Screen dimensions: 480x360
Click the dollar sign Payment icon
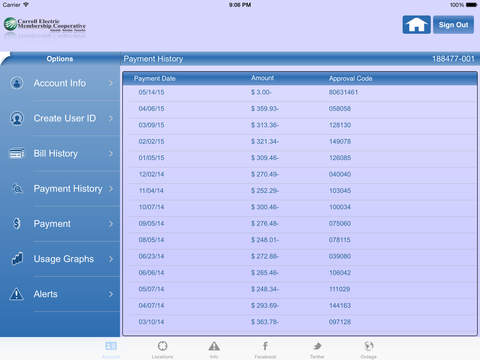pos(17,224)
